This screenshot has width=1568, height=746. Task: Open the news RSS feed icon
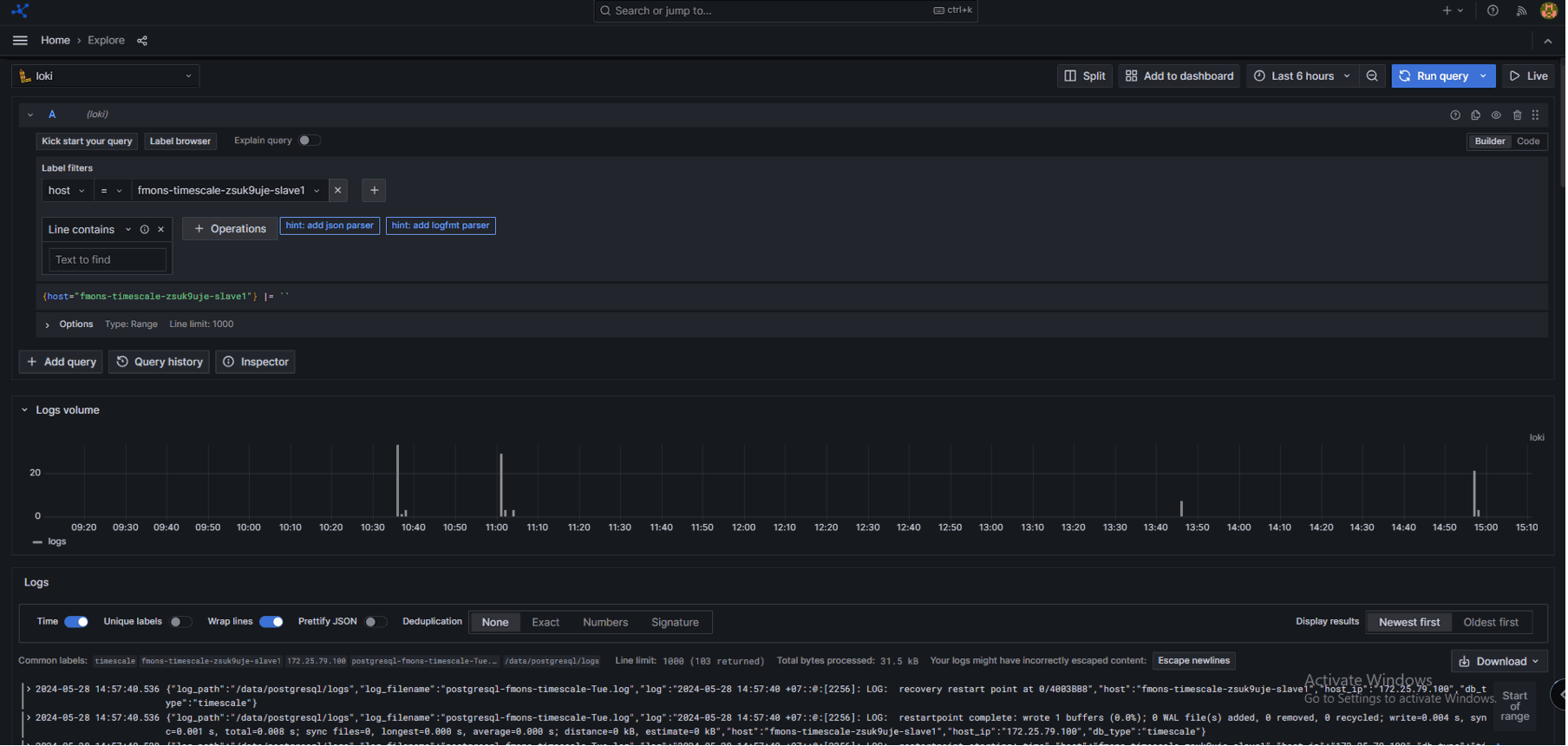tap(1522, 10)
